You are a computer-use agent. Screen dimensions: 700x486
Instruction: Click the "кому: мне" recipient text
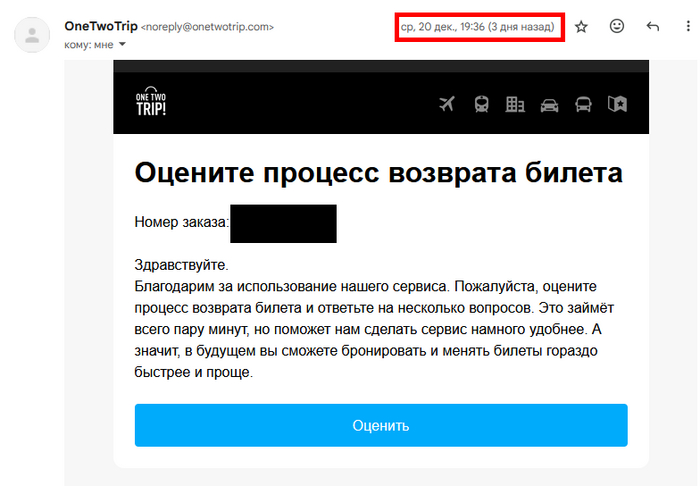[x=89, y=45]
